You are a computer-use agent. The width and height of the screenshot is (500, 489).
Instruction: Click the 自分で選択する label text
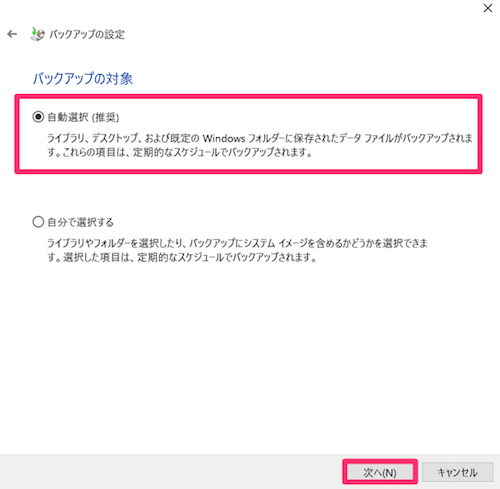coord(80,222)
